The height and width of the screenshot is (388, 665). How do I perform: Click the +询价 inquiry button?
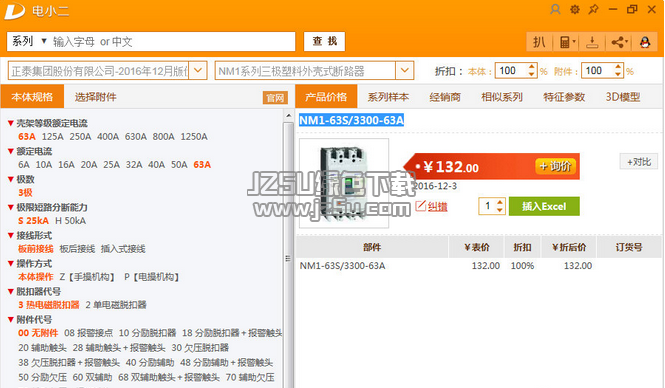click(x=556, y=166)
